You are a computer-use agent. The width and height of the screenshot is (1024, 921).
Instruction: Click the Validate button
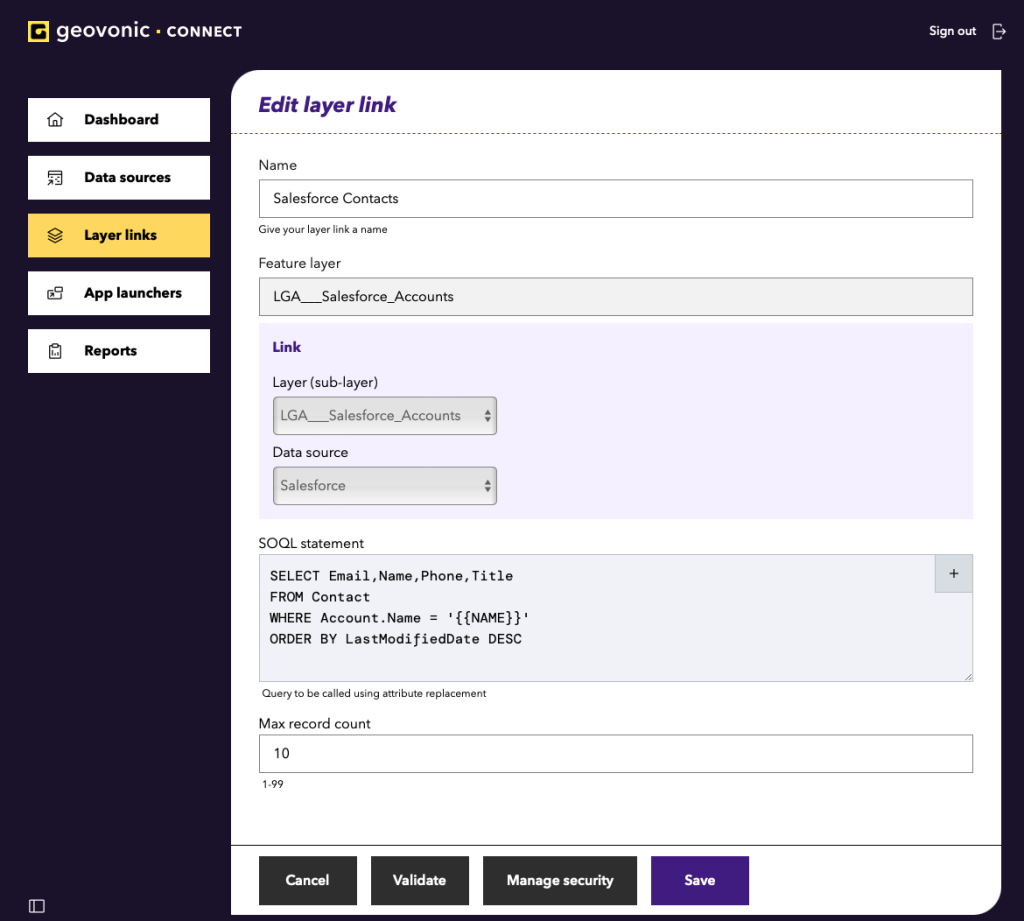click(419, 881)
